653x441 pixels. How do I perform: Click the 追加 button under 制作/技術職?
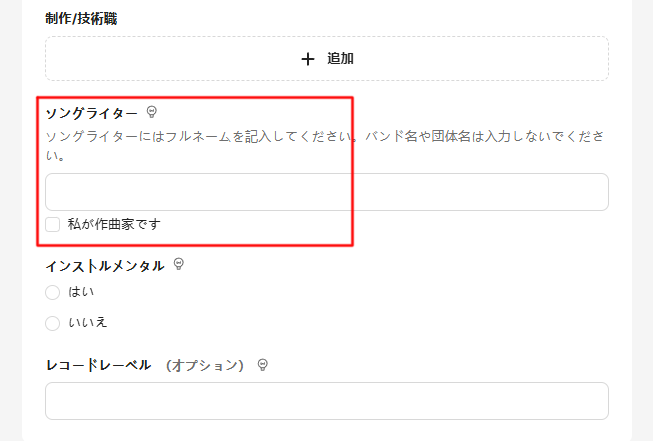(327, 59)
